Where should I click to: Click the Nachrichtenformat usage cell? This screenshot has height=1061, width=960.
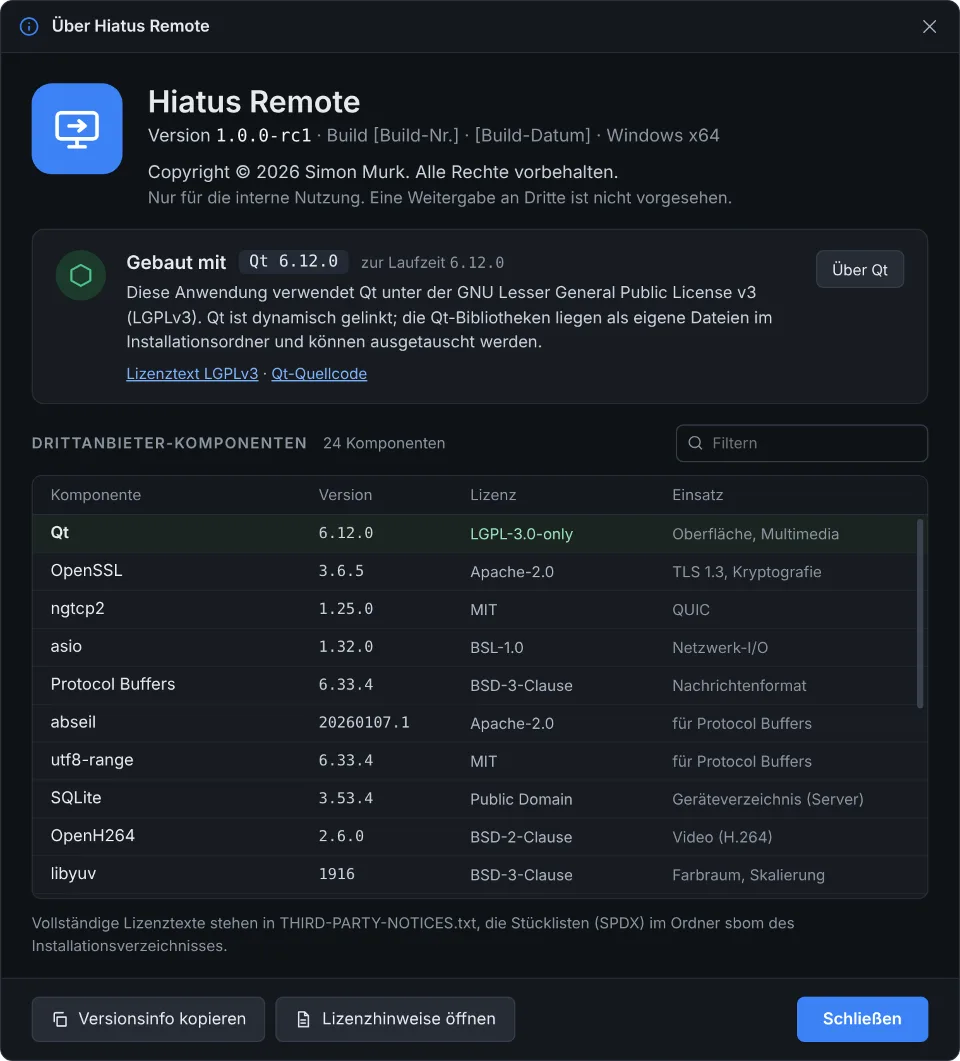(739, 686)
